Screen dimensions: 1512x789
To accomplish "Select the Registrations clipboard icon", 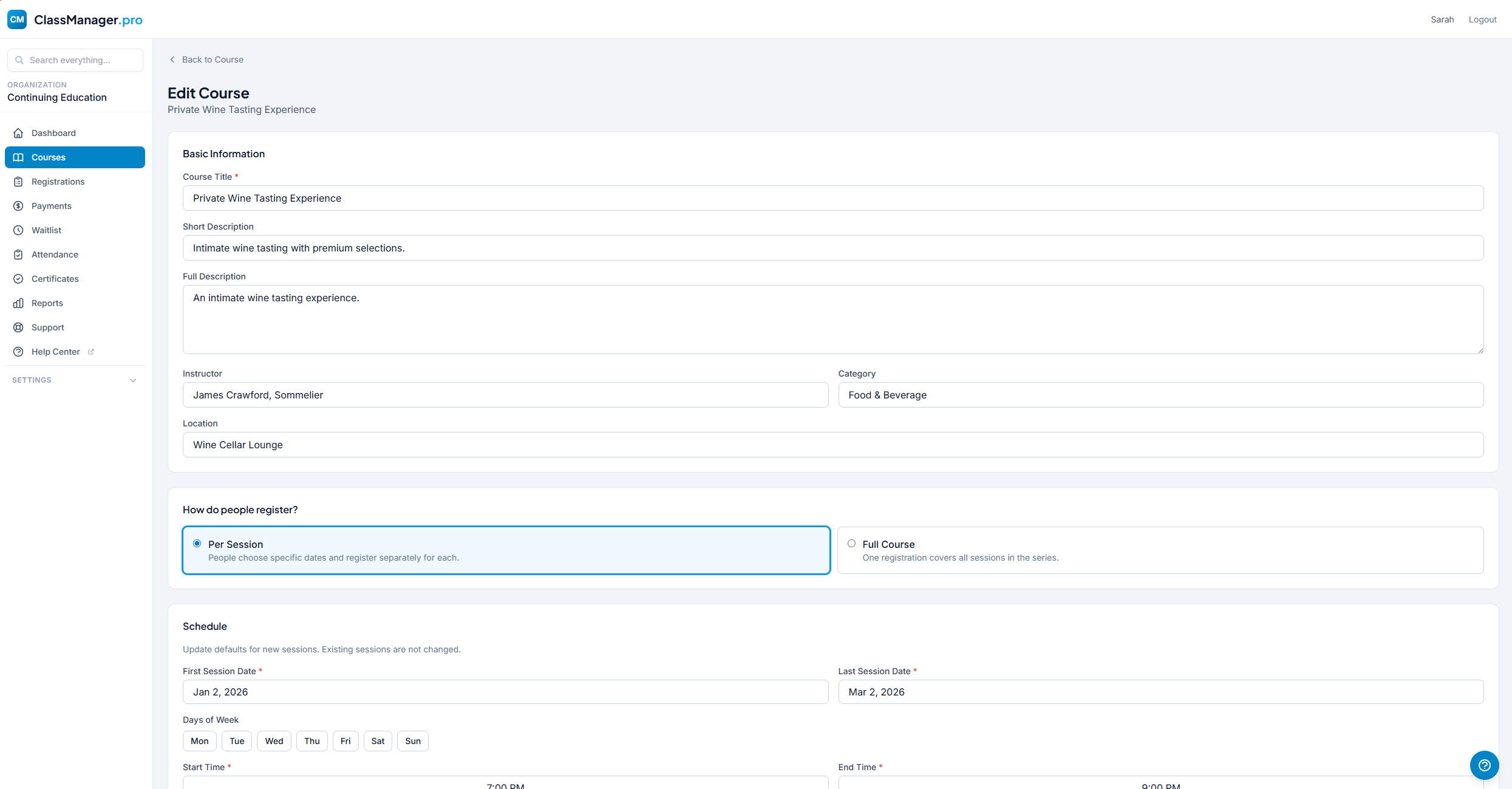I will (x=18, y=181).
